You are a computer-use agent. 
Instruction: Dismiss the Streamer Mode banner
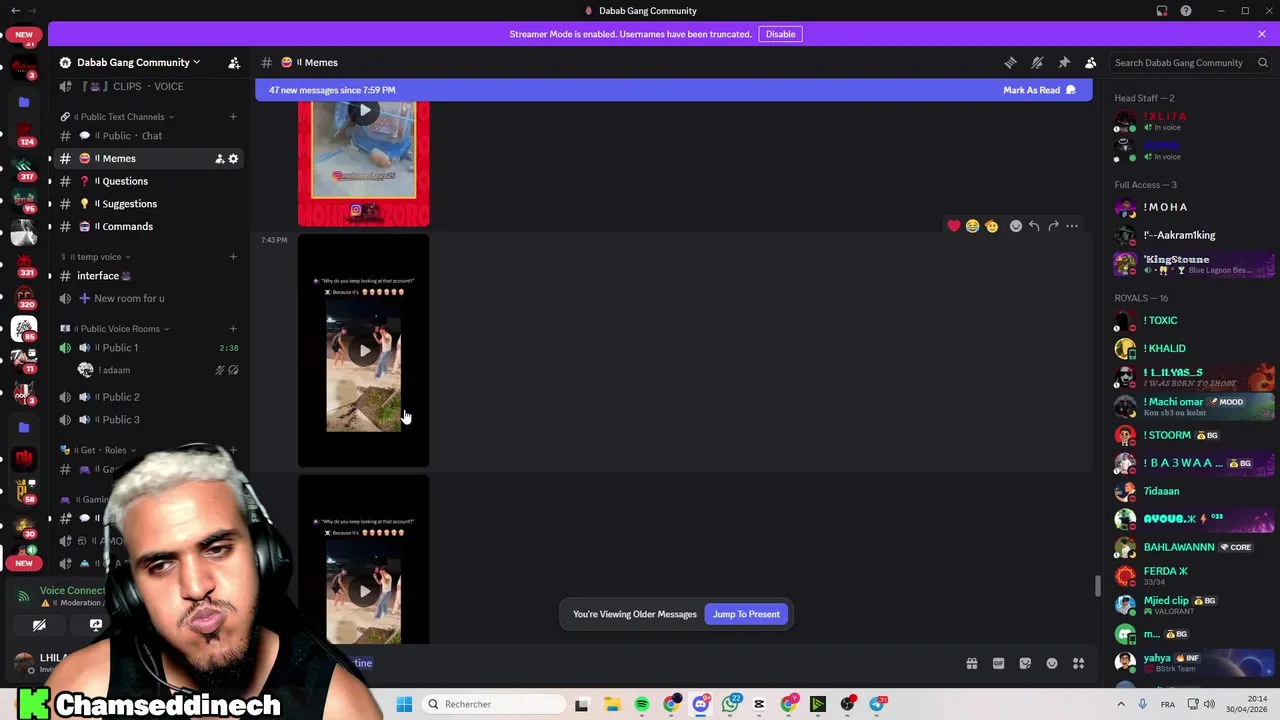(1262, 34)
